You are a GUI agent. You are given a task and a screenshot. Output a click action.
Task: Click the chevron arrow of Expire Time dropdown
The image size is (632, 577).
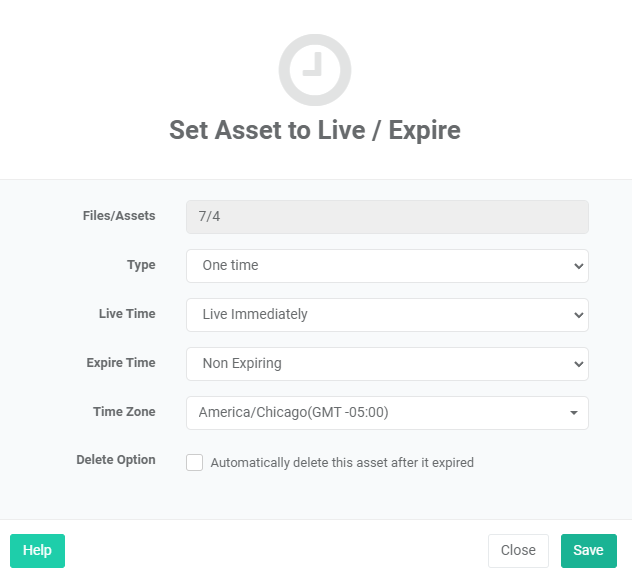click(x=579, y=364)
